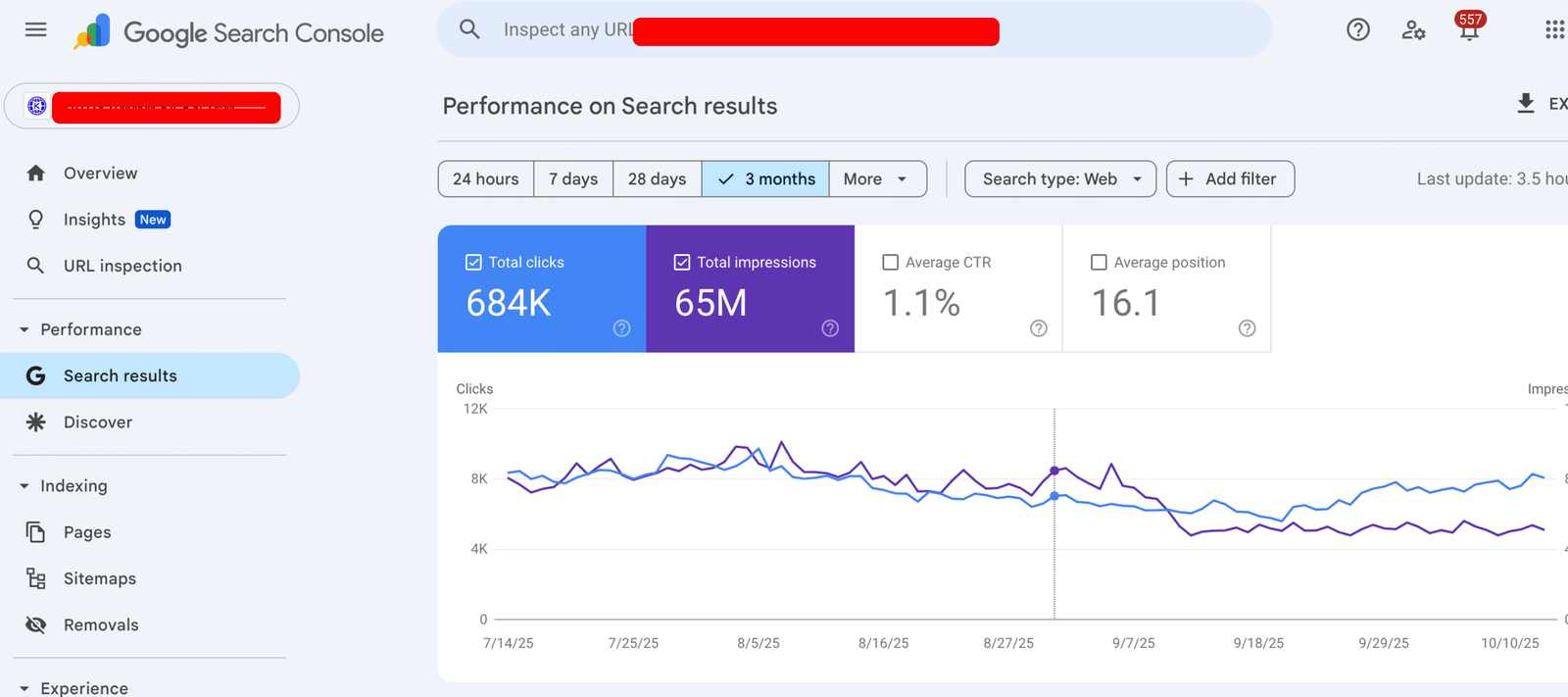Image resolution: width=1568 pixels, height=697 pixels.
Task: Open the Google apps grid
Action: point(1554,30)
